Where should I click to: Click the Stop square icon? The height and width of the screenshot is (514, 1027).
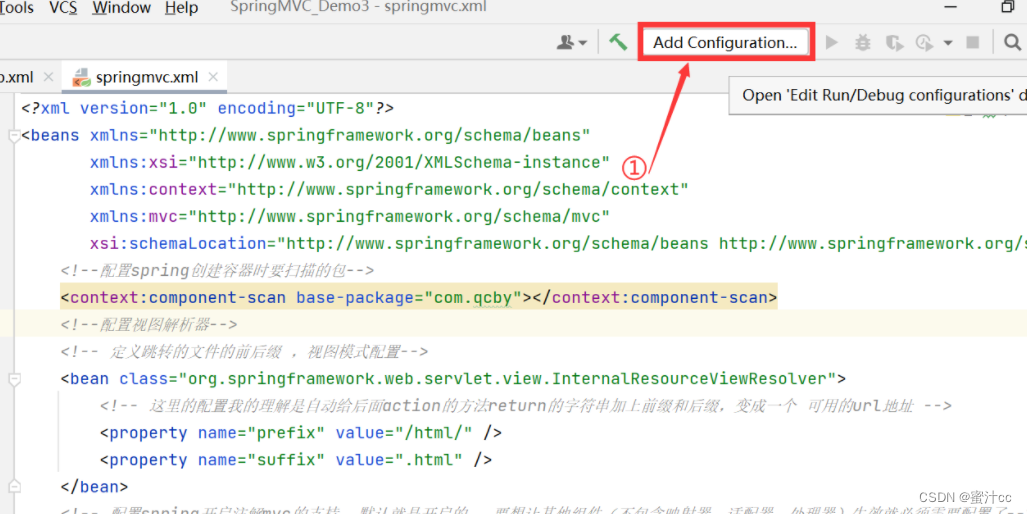972,43
